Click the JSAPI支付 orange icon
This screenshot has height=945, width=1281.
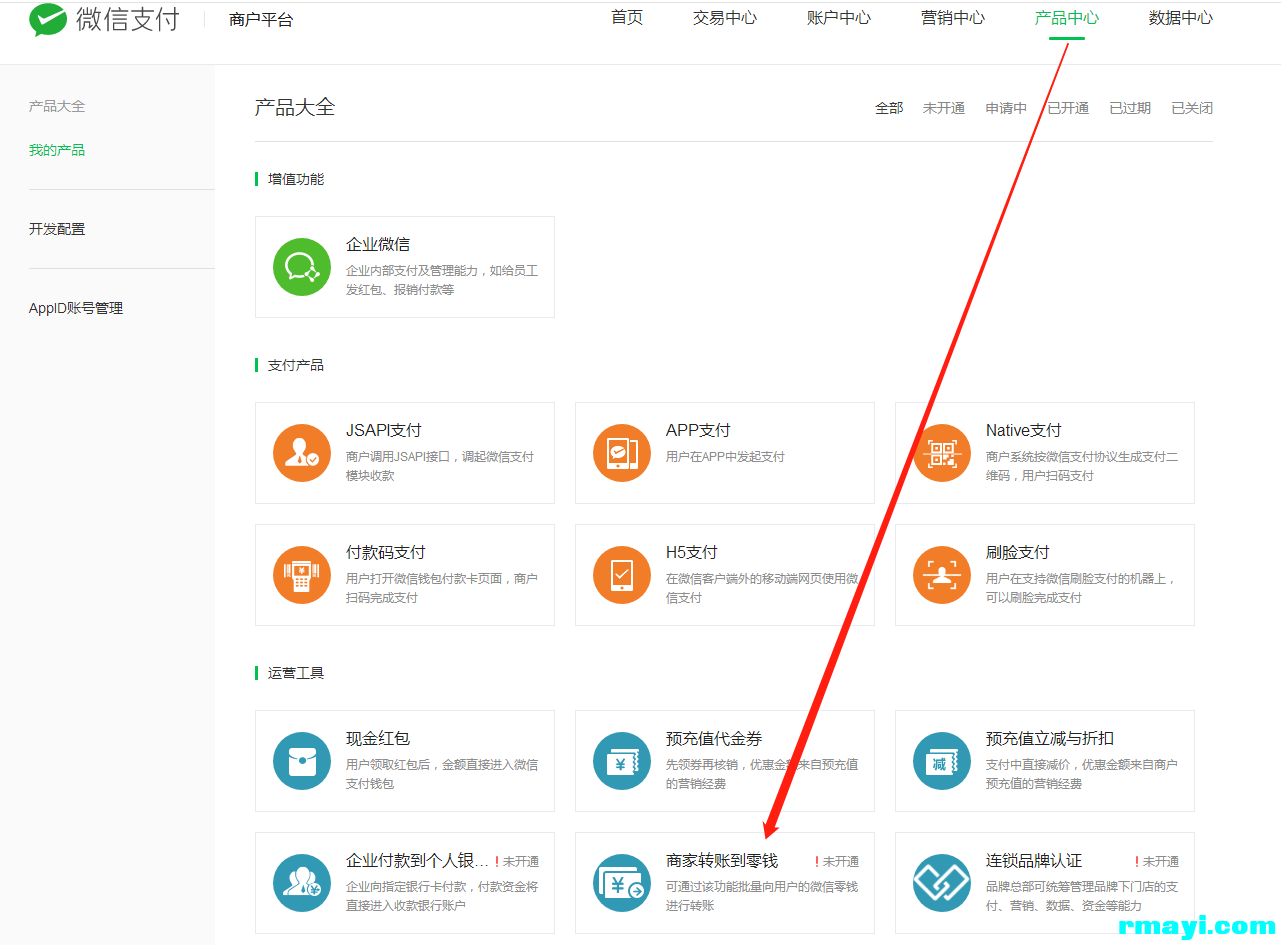[x=302, y=453]
